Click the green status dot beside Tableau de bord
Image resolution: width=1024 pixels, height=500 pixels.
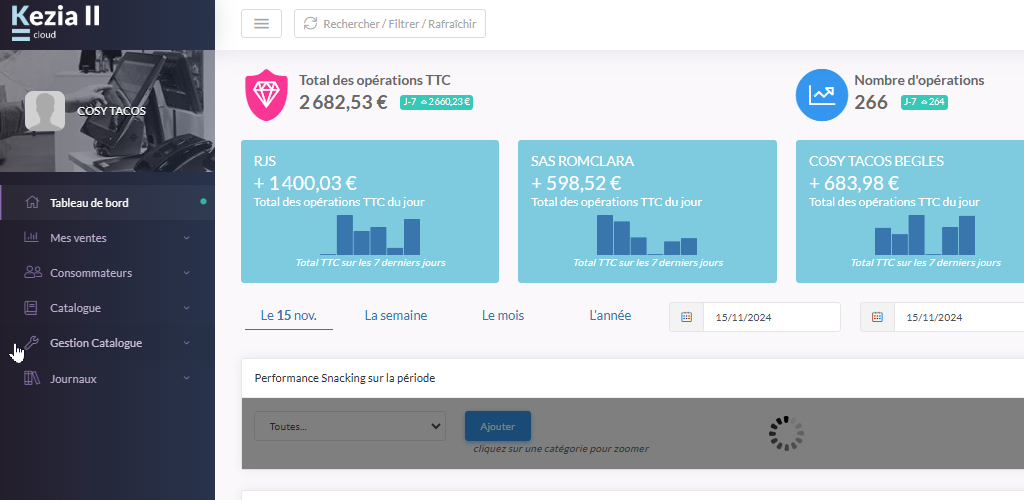pyautogui.click(x=204, y=202)
